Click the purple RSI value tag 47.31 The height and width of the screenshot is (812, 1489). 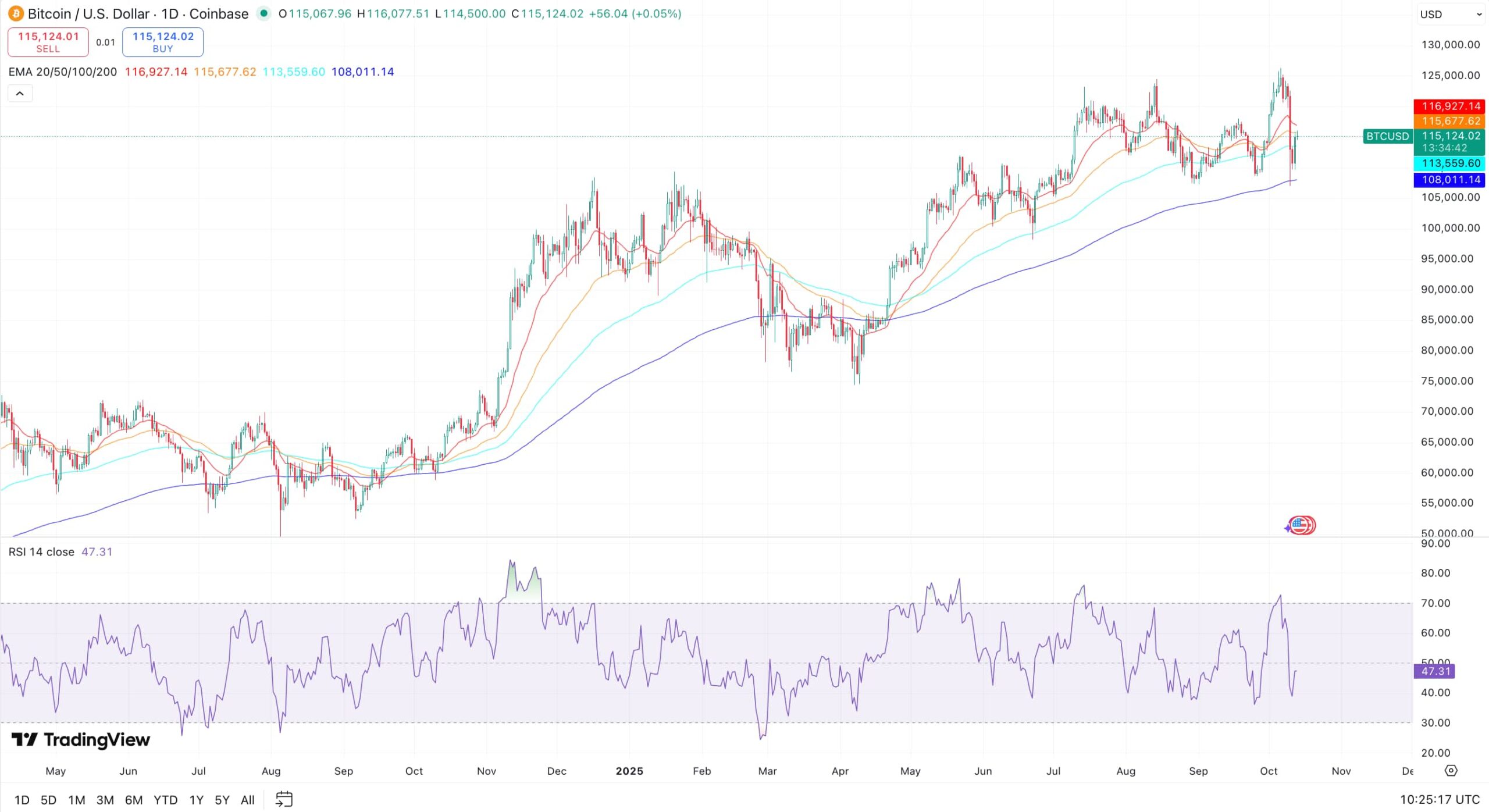[x=1434, y=671]
